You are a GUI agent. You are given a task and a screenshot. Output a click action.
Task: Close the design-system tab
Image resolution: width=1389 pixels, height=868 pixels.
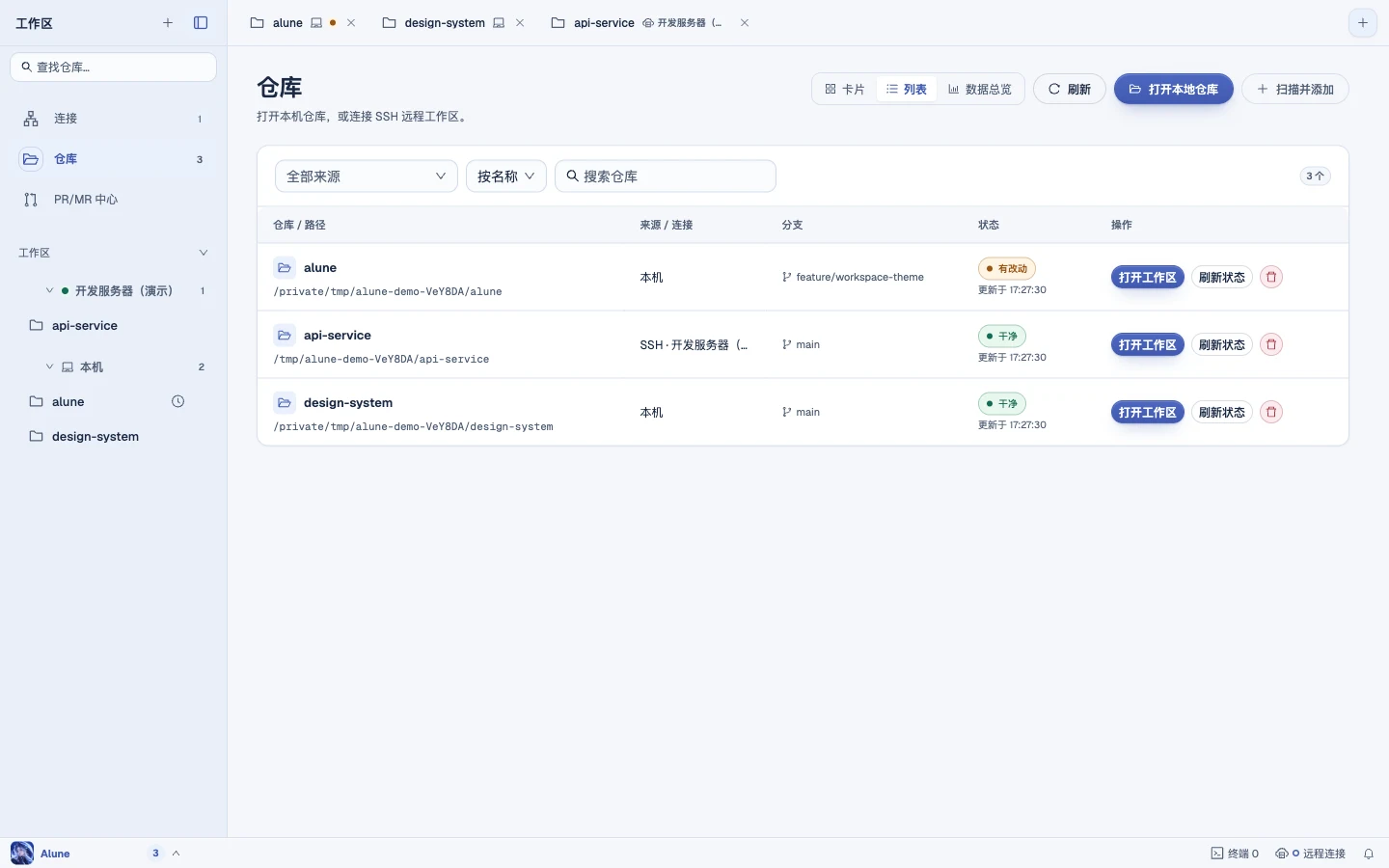click(x=520, y=23)
